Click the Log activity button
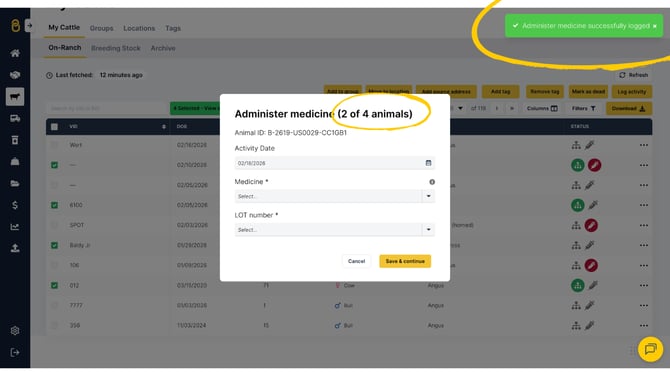Image resolution: width=670 pixels, height=376 pixels. click(x=632, y=92)
